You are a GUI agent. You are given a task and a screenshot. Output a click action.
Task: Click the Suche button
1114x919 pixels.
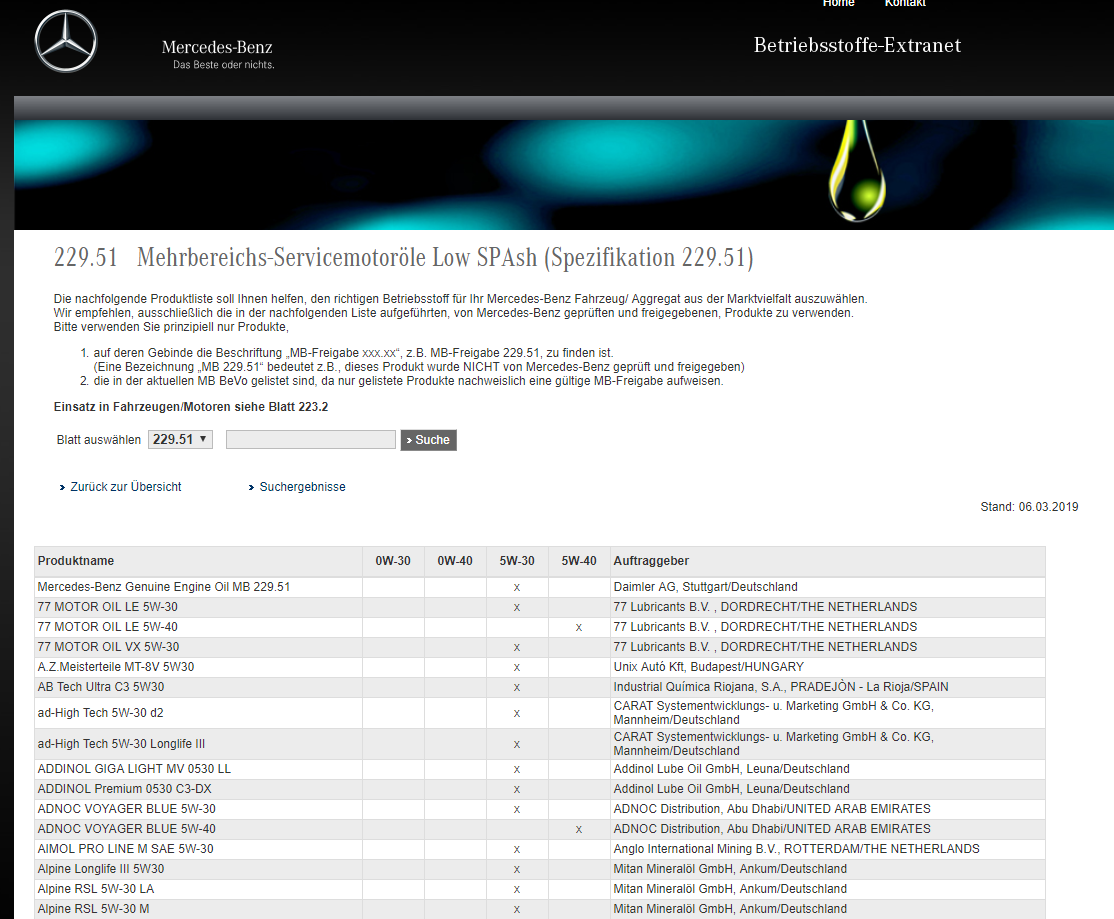[x=428, y=440]
